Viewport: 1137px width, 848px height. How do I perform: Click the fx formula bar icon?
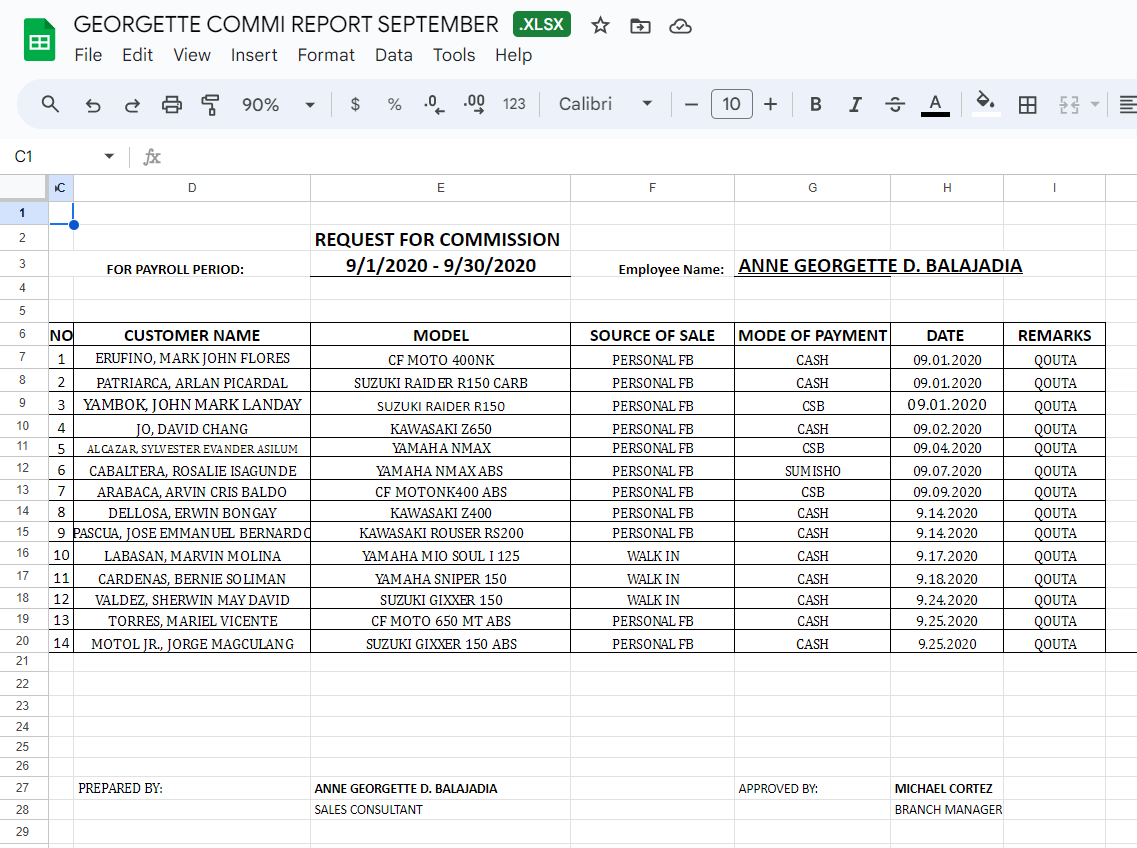152,157
